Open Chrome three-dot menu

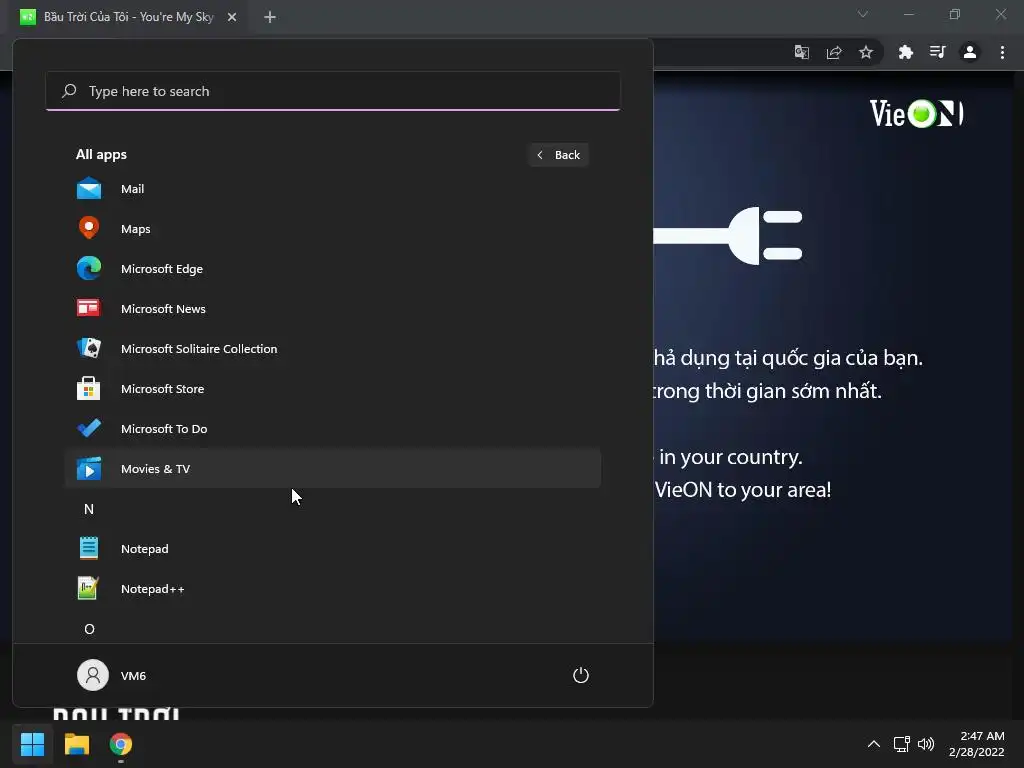1002,52
